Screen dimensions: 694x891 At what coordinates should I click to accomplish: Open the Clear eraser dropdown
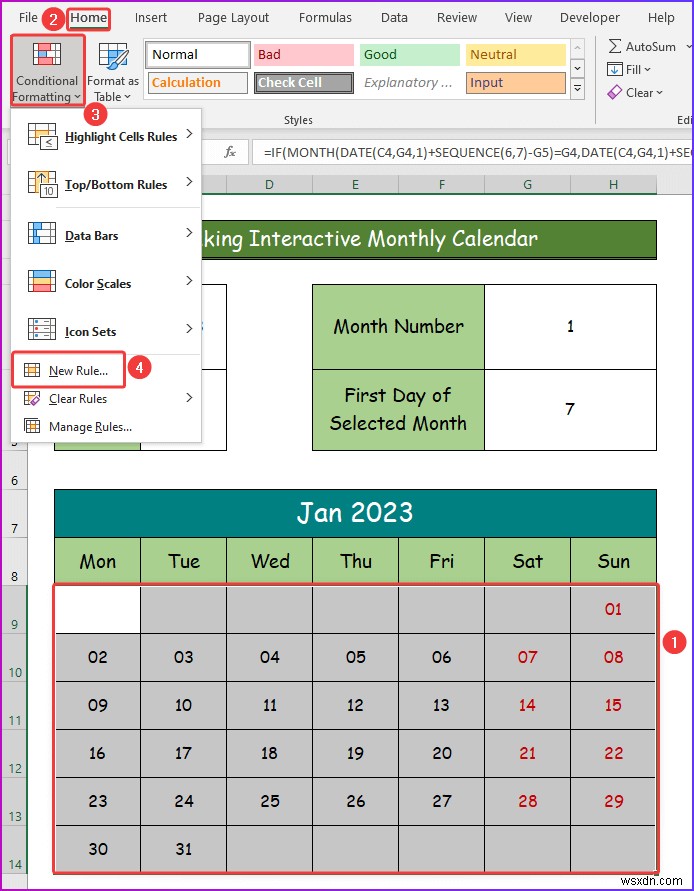point(635,93)
